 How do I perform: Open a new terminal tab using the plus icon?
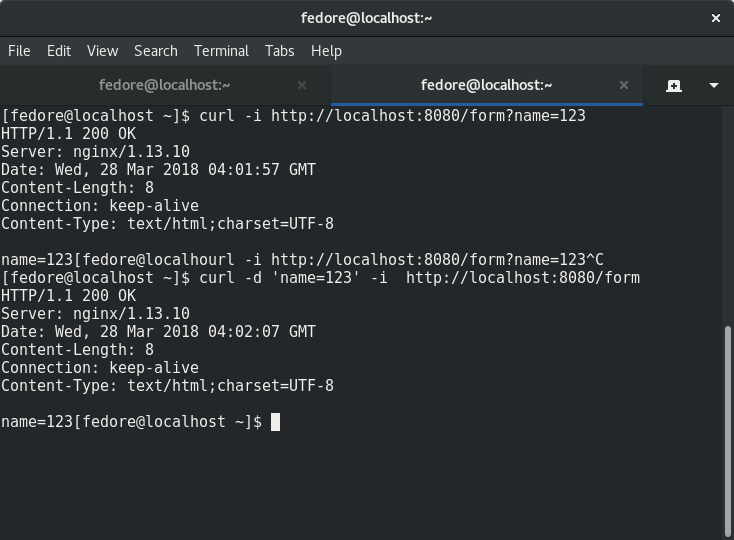pyautogui.click(x=674, y=86)
